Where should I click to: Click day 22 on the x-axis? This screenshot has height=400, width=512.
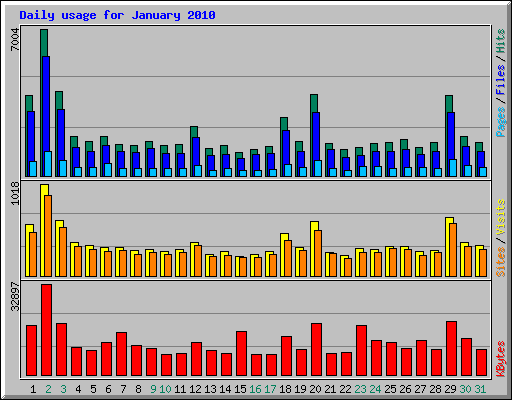click(345, 389)
